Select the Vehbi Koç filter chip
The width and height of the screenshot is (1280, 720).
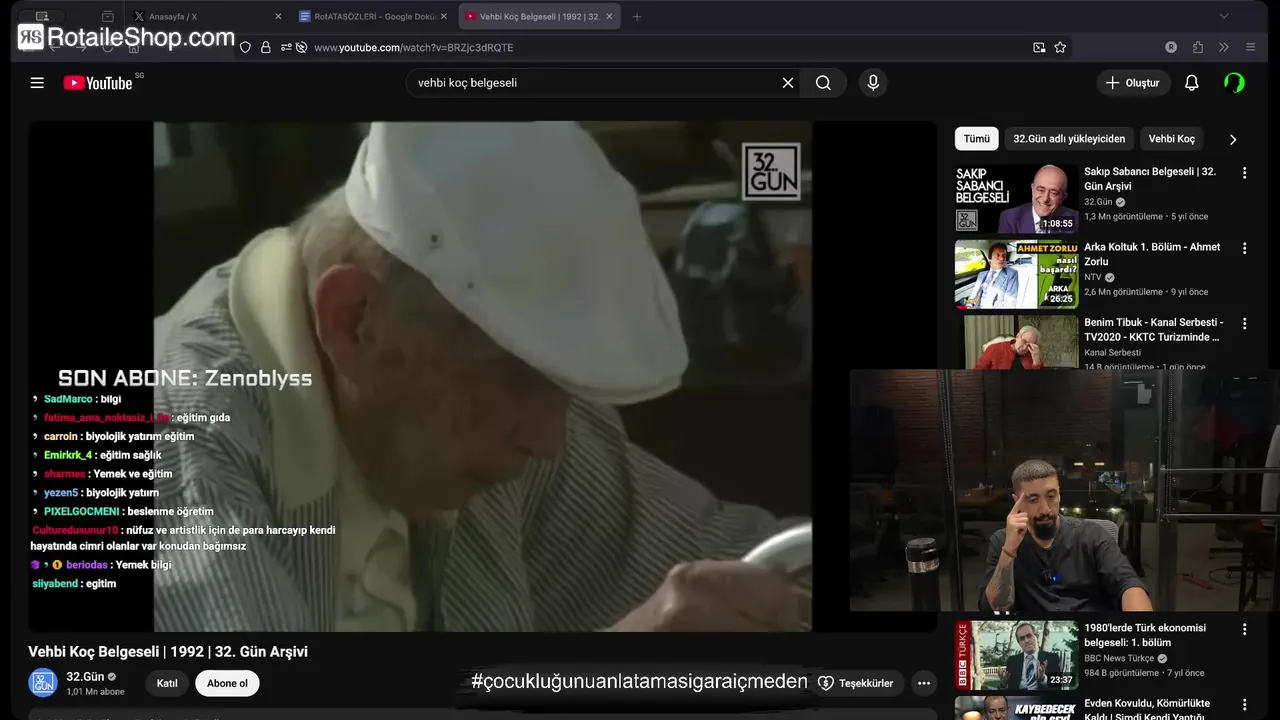[x=1171, y=139]
